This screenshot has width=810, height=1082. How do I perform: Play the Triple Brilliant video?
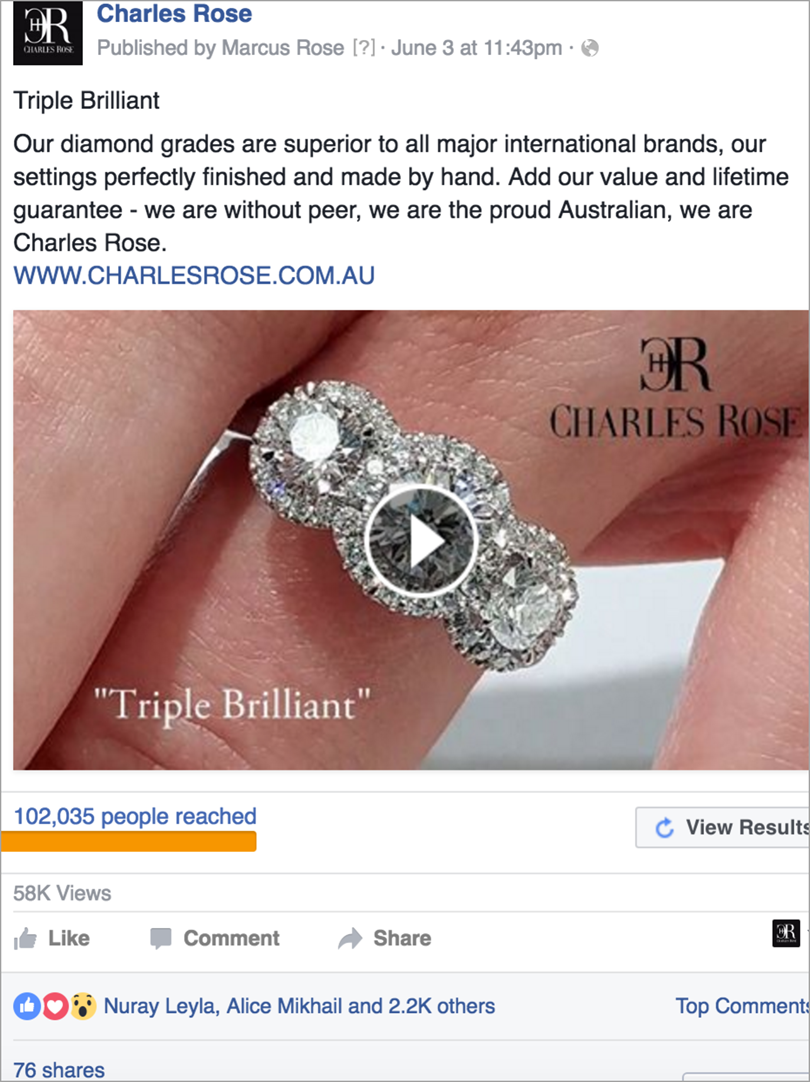coord(422,542)
